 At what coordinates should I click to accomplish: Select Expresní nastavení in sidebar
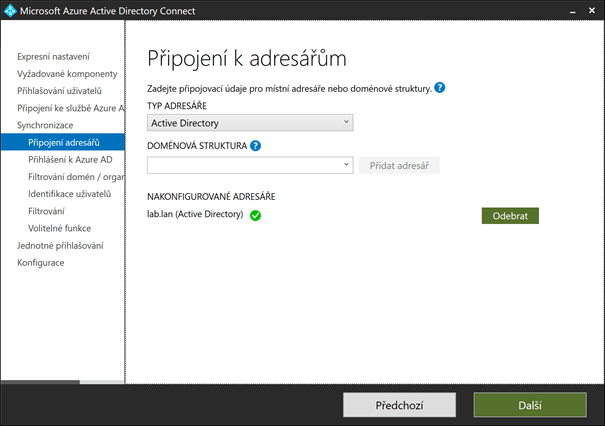tap(53, 57)
